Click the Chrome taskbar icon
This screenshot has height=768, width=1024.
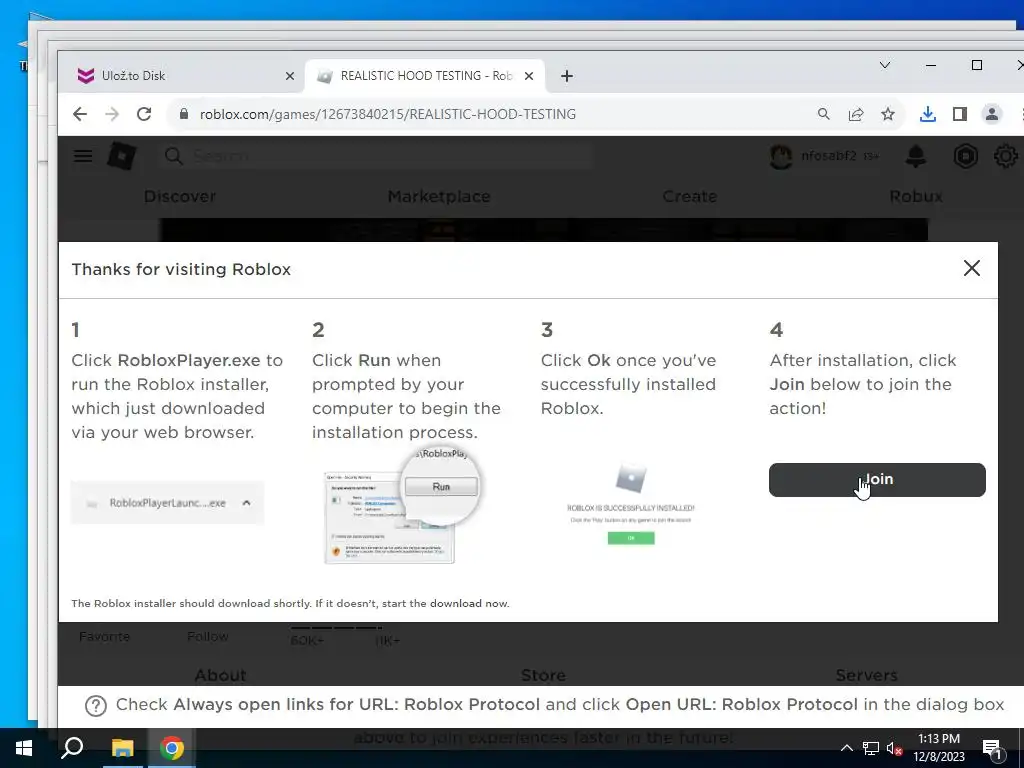(172, 748)
